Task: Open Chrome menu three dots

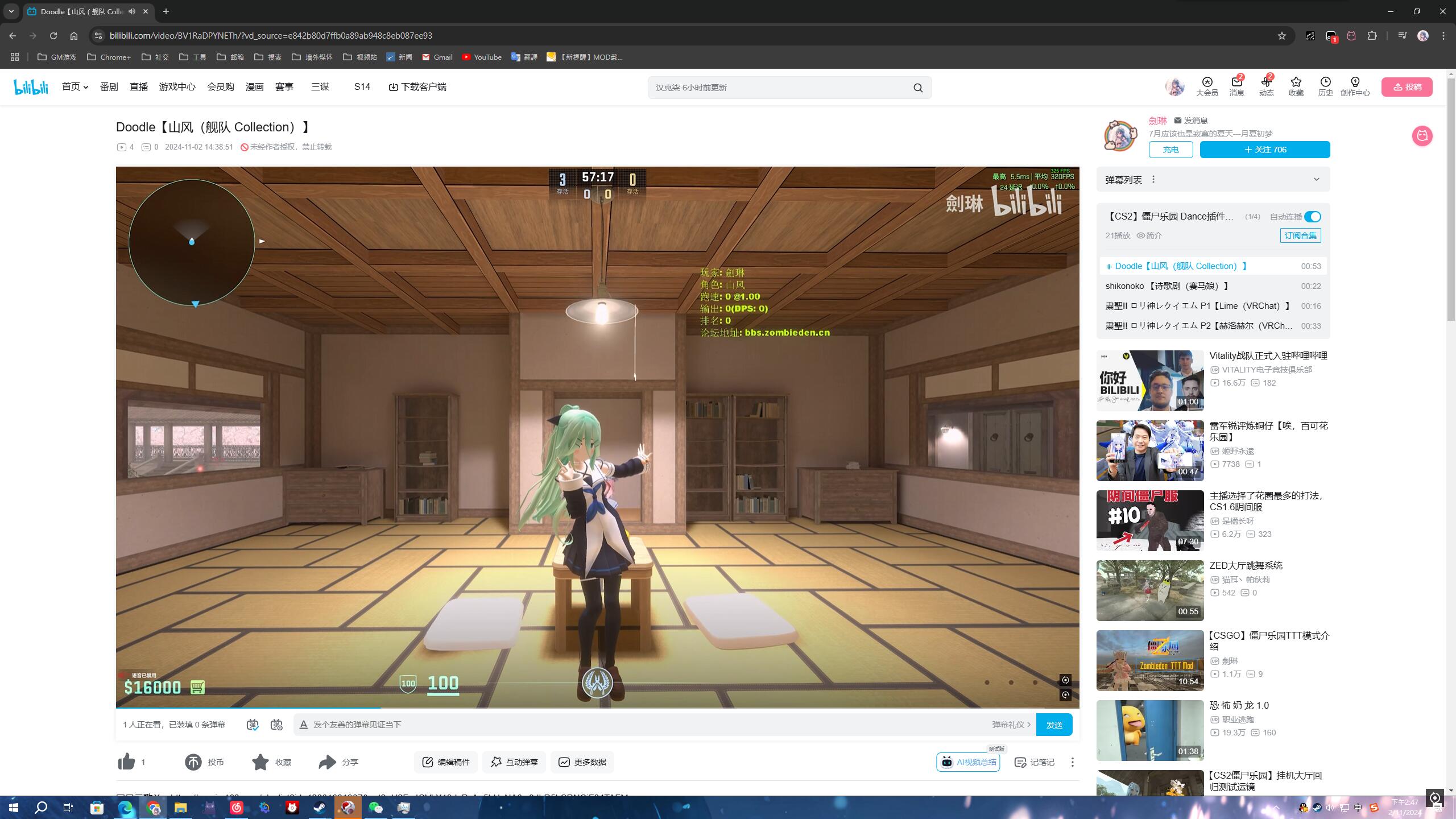Action: click(1443, 36)
